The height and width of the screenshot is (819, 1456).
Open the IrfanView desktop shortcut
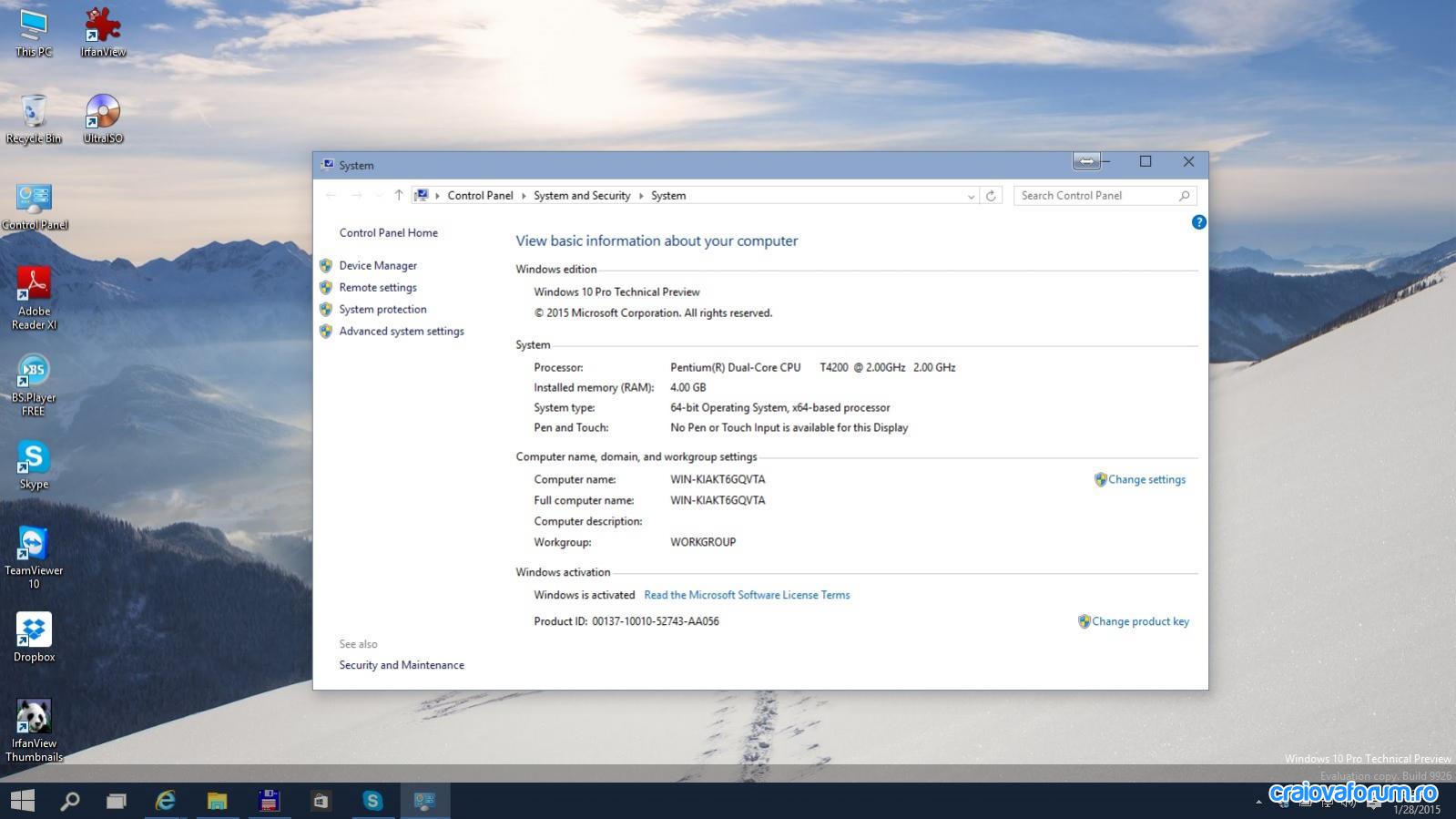tap(103, 33)
